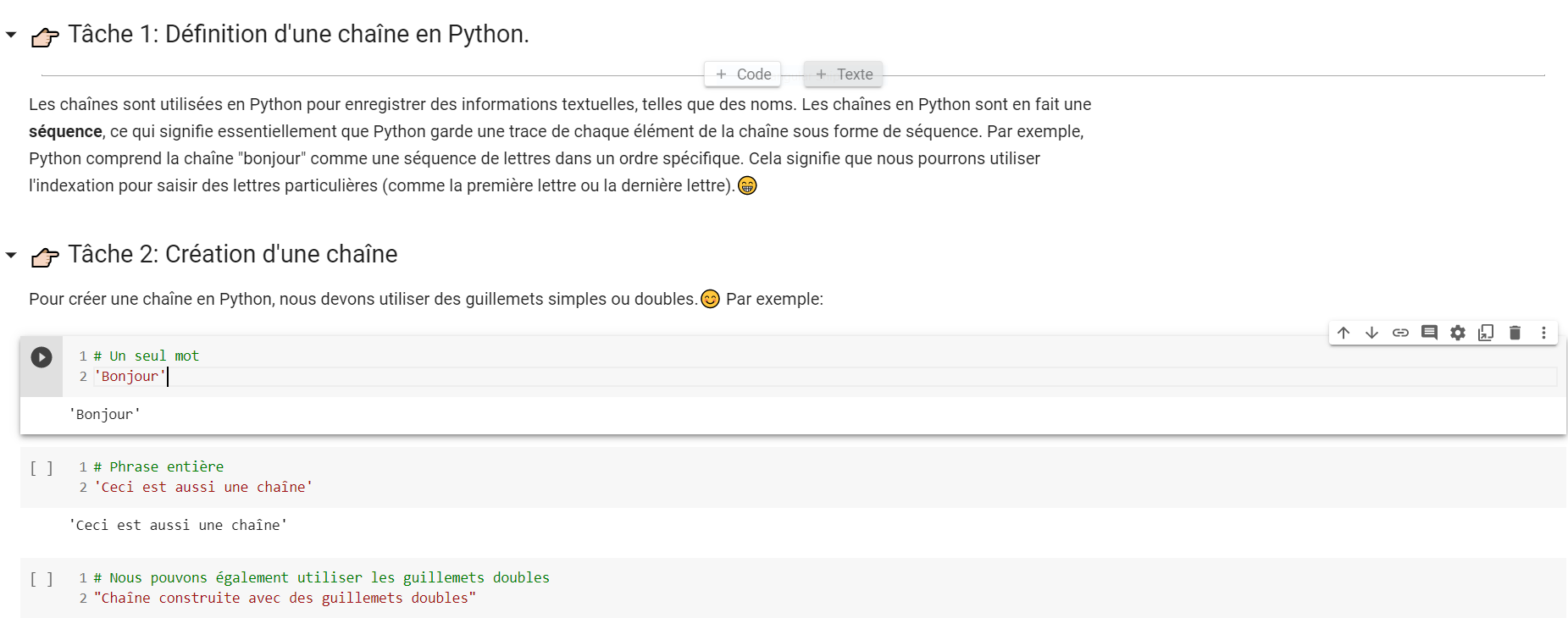This screenshot has height=618, width=1568.
Task: Mirror the cell in a tab
Action: click(1486, 333)
